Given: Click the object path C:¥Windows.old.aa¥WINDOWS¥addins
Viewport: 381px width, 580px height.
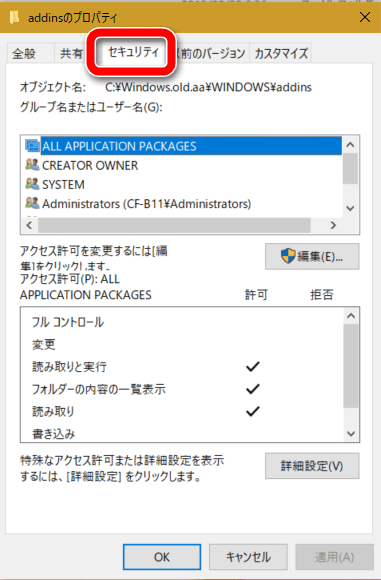Looking at the screenshot, I should 208,87.
